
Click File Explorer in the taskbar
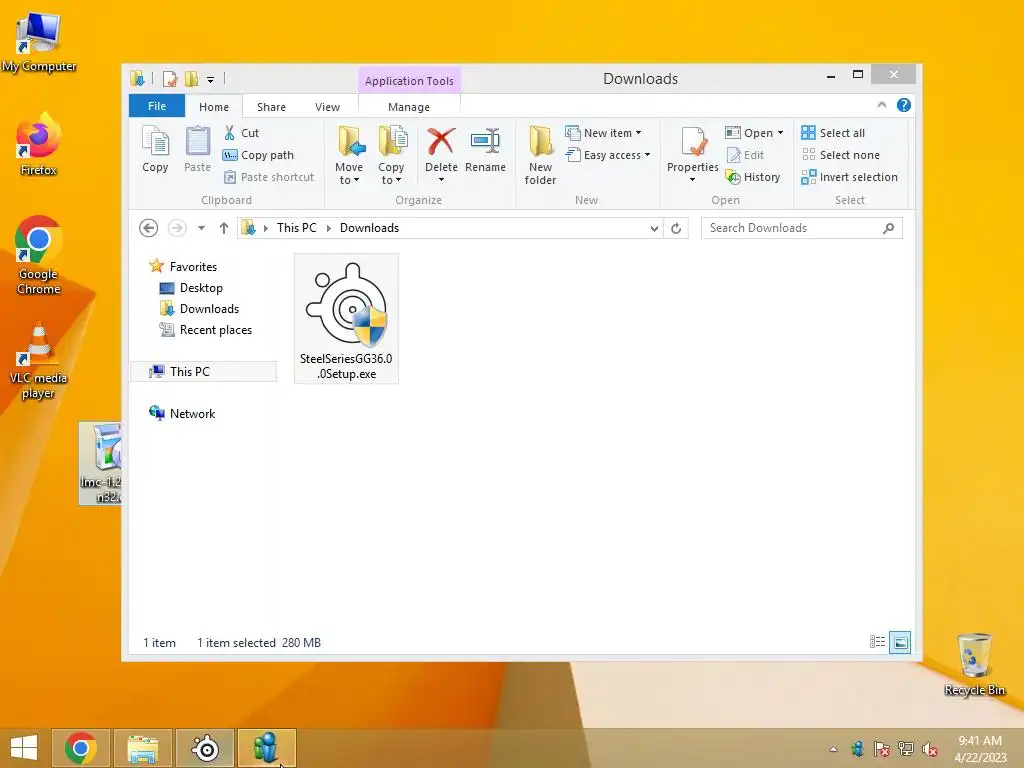point(143,748)
